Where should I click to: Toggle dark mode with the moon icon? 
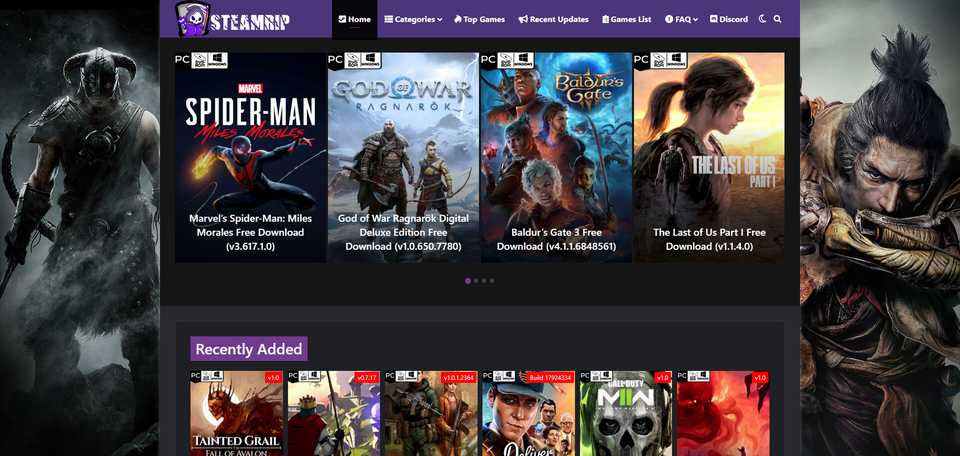(762, 19)
